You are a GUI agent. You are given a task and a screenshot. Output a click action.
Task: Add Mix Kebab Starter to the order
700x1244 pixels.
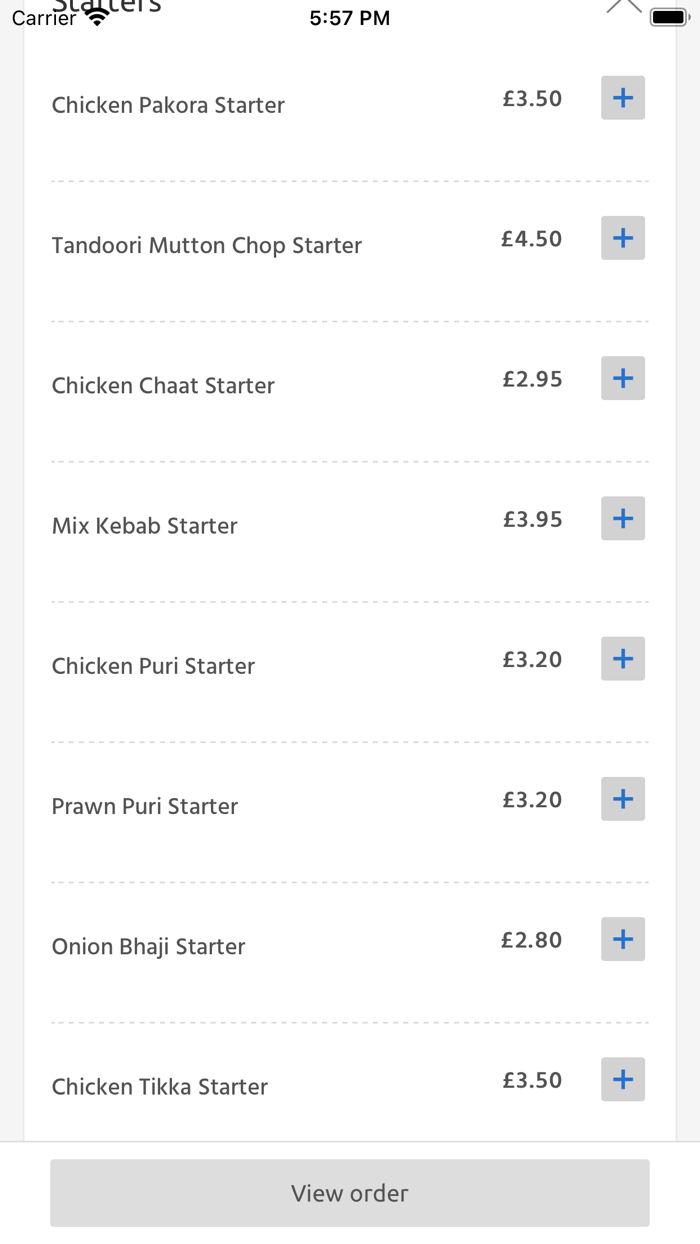pyautogui.click(x=622, y=518)
